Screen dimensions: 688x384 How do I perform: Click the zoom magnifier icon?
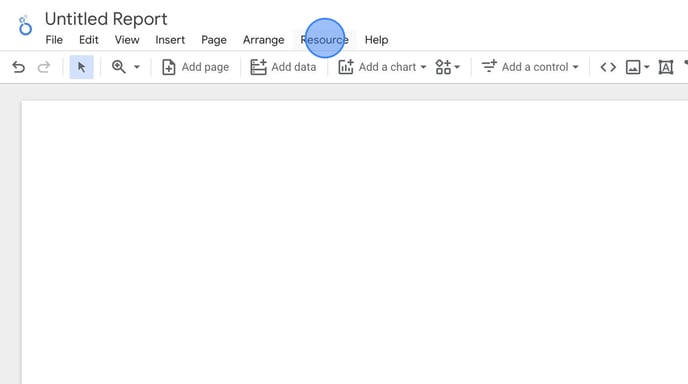(x=118, y=67)
